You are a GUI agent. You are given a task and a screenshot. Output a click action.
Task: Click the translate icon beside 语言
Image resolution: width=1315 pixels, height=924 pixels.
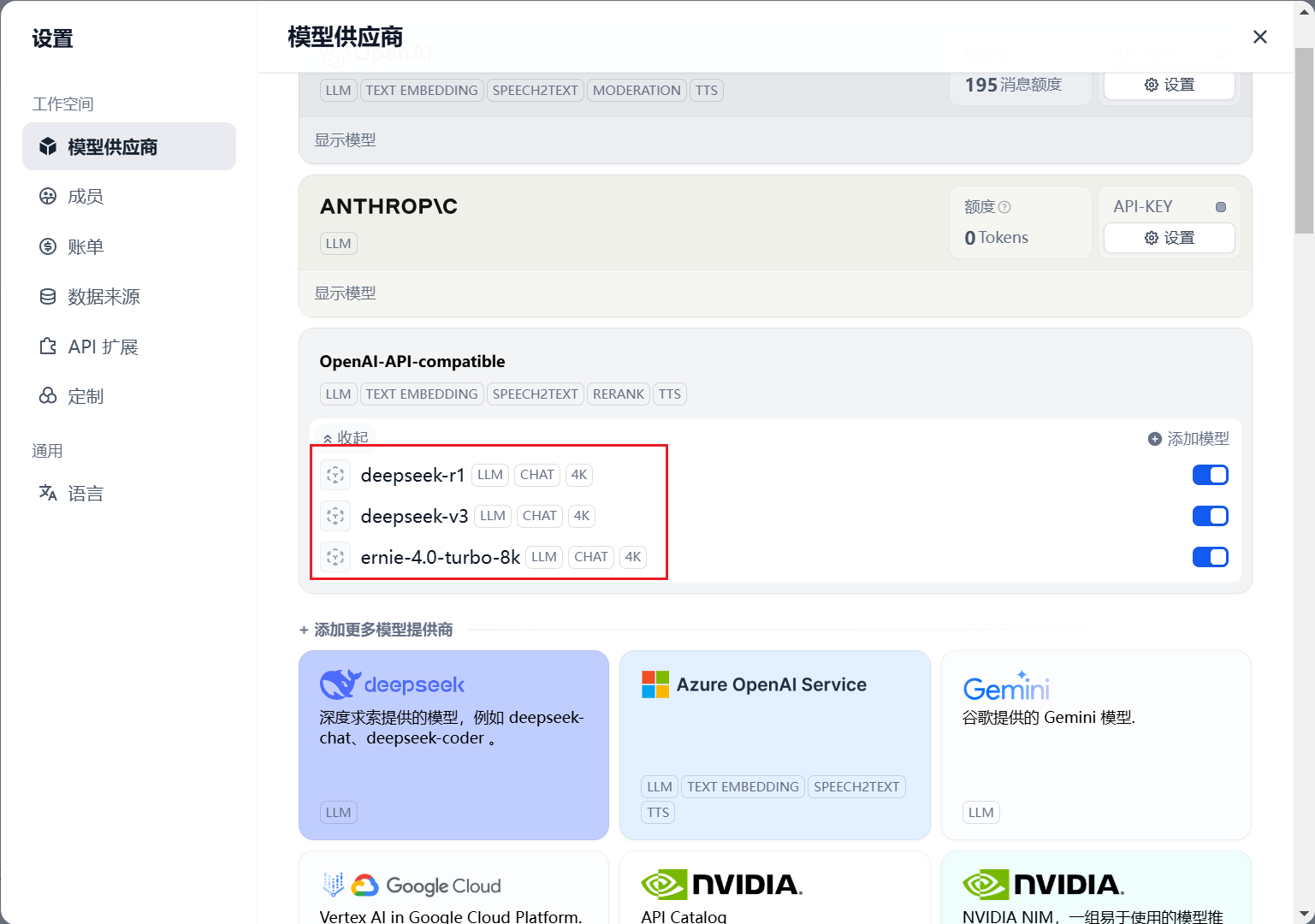pos(48,493)
